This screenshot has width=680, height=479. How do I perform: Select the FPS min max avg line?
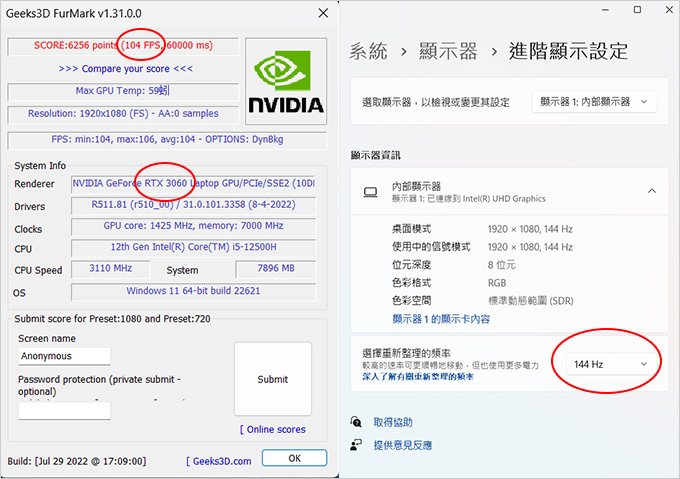coord(167,140)
